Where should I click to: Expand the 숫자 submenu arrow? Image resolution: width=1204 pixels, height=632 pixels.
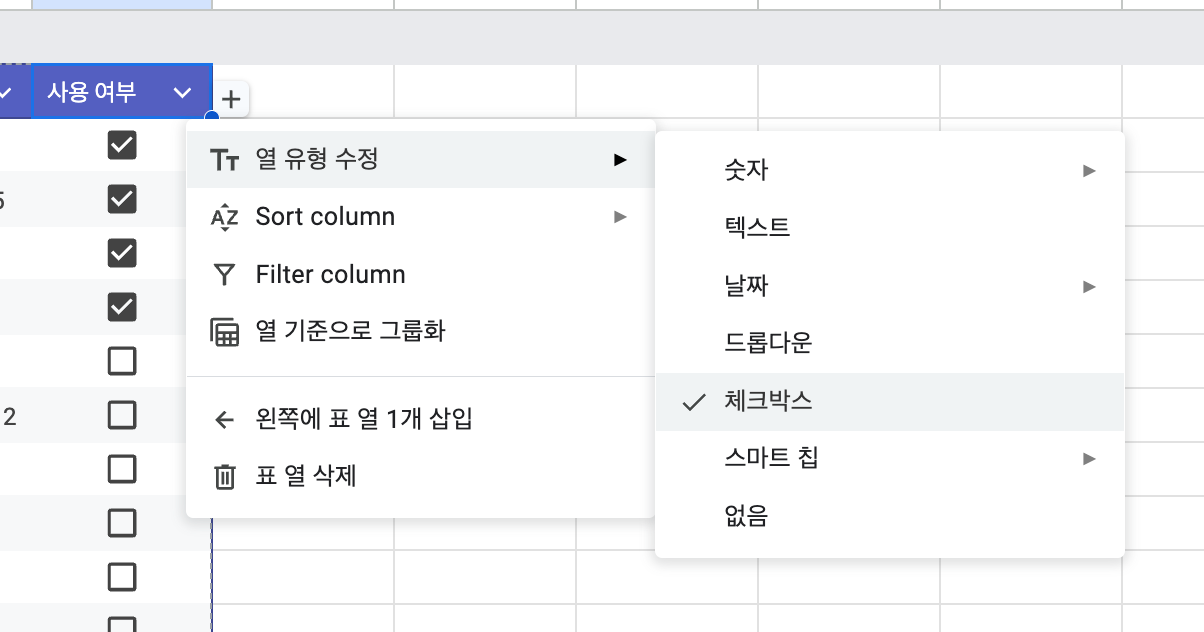pos(1090,171)
